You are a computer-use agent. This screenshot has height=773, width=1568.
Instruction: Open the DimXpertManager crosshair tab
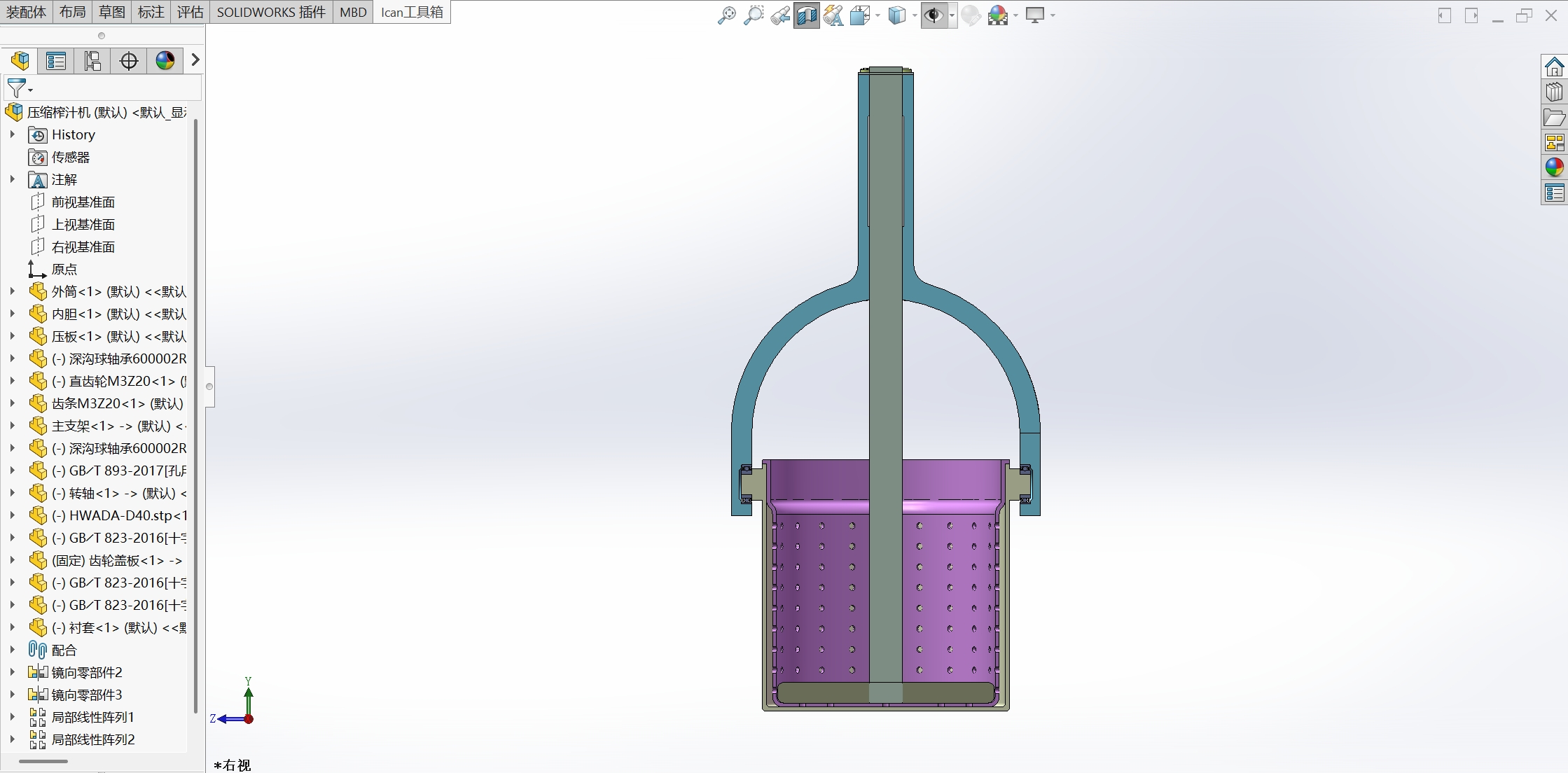tap(129, 61)
